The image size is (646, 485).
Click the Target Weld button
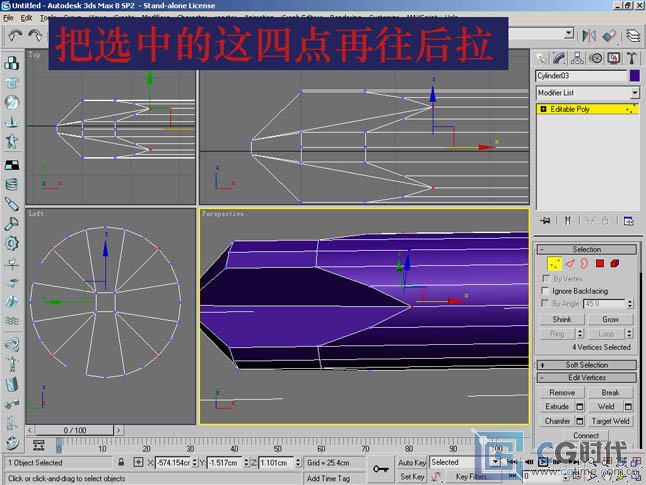click(611, 421)
